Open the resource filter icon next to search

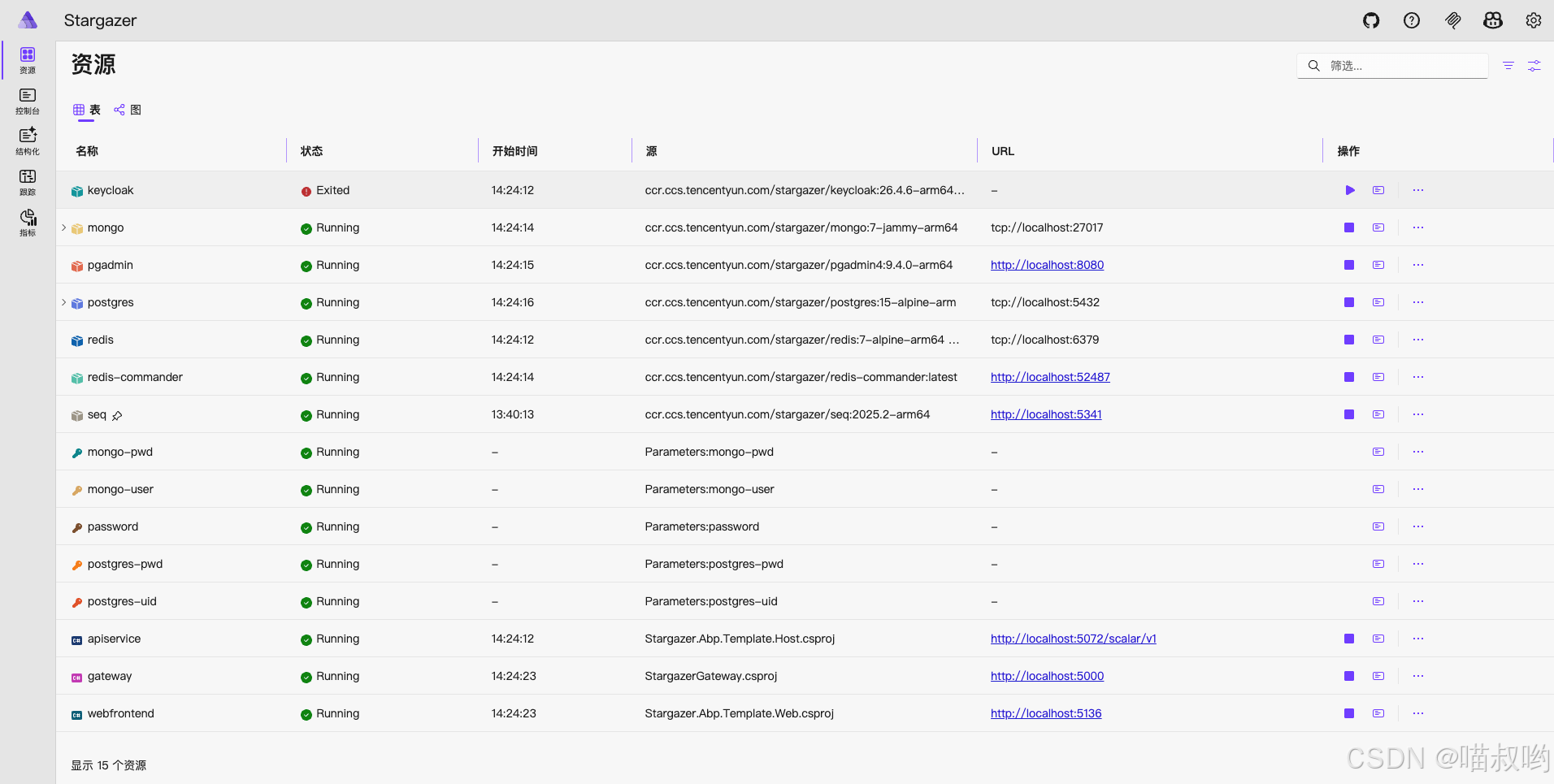click(1508, 66)
